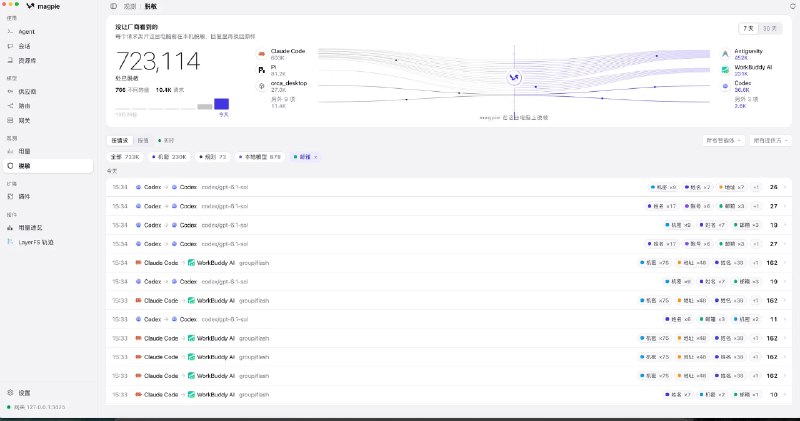Image resolution: width=800 pixels, height=421 pixels.
Task: Open the 所有提供方 providers dropdown
Action: [x=770, y=140]
